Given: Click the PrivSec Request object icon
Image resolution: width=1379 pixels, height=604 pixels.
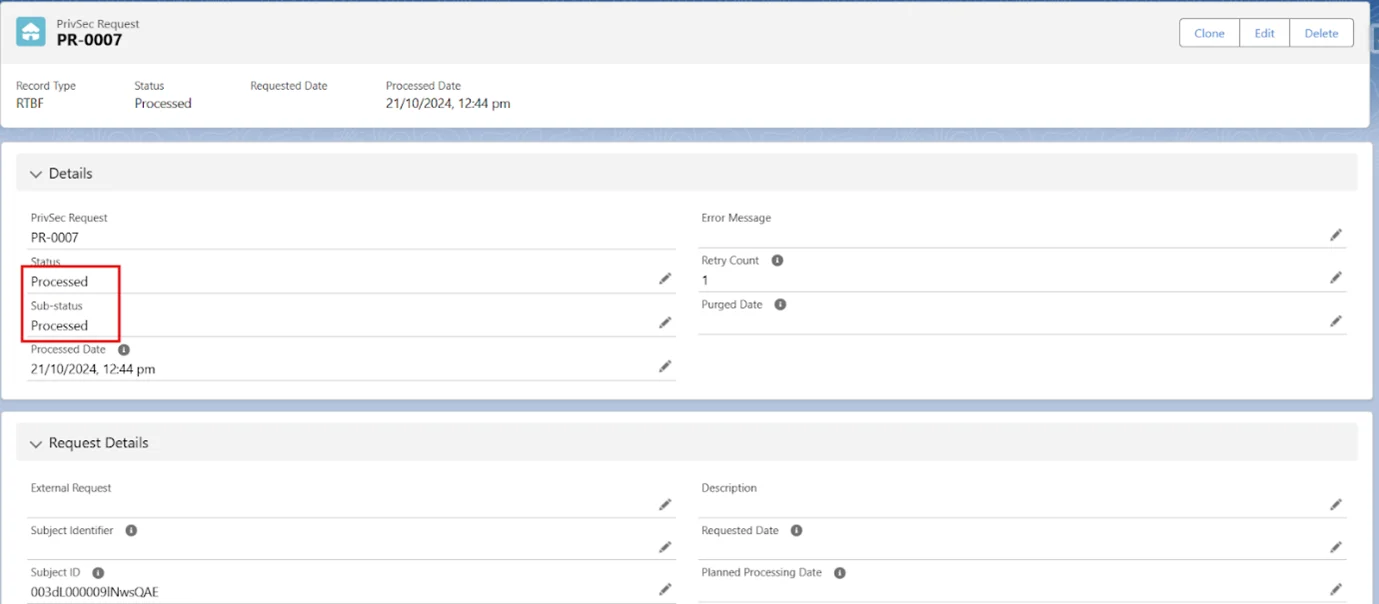Looking at the screenshot, I should click(x=31, y=32).
